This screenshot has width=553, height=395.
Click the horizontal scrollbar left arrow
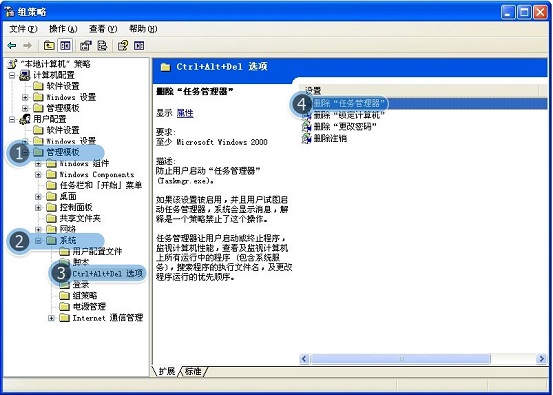[304, 359]
